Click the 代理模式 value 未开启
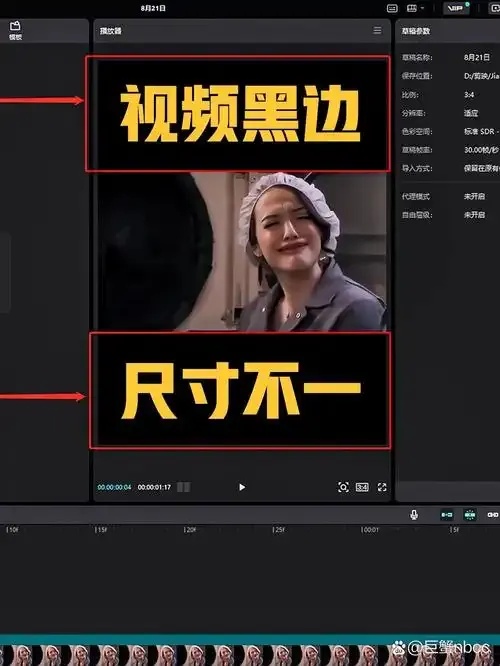 pos(474,196)
